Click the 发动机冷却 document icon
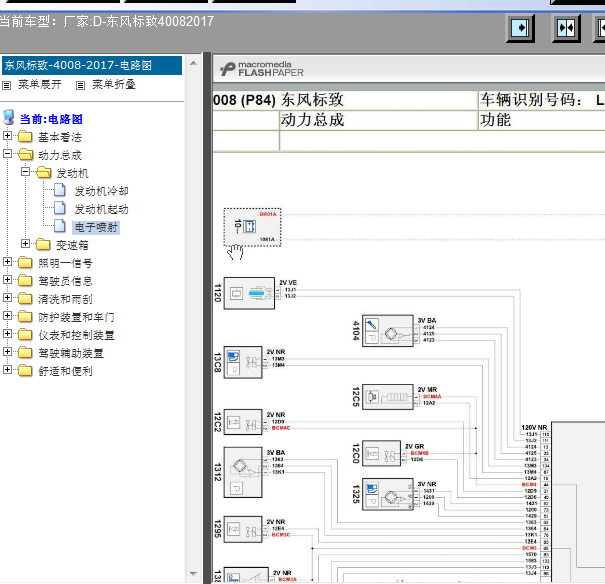The image size is (605, 584). click(x=59, y=190)
